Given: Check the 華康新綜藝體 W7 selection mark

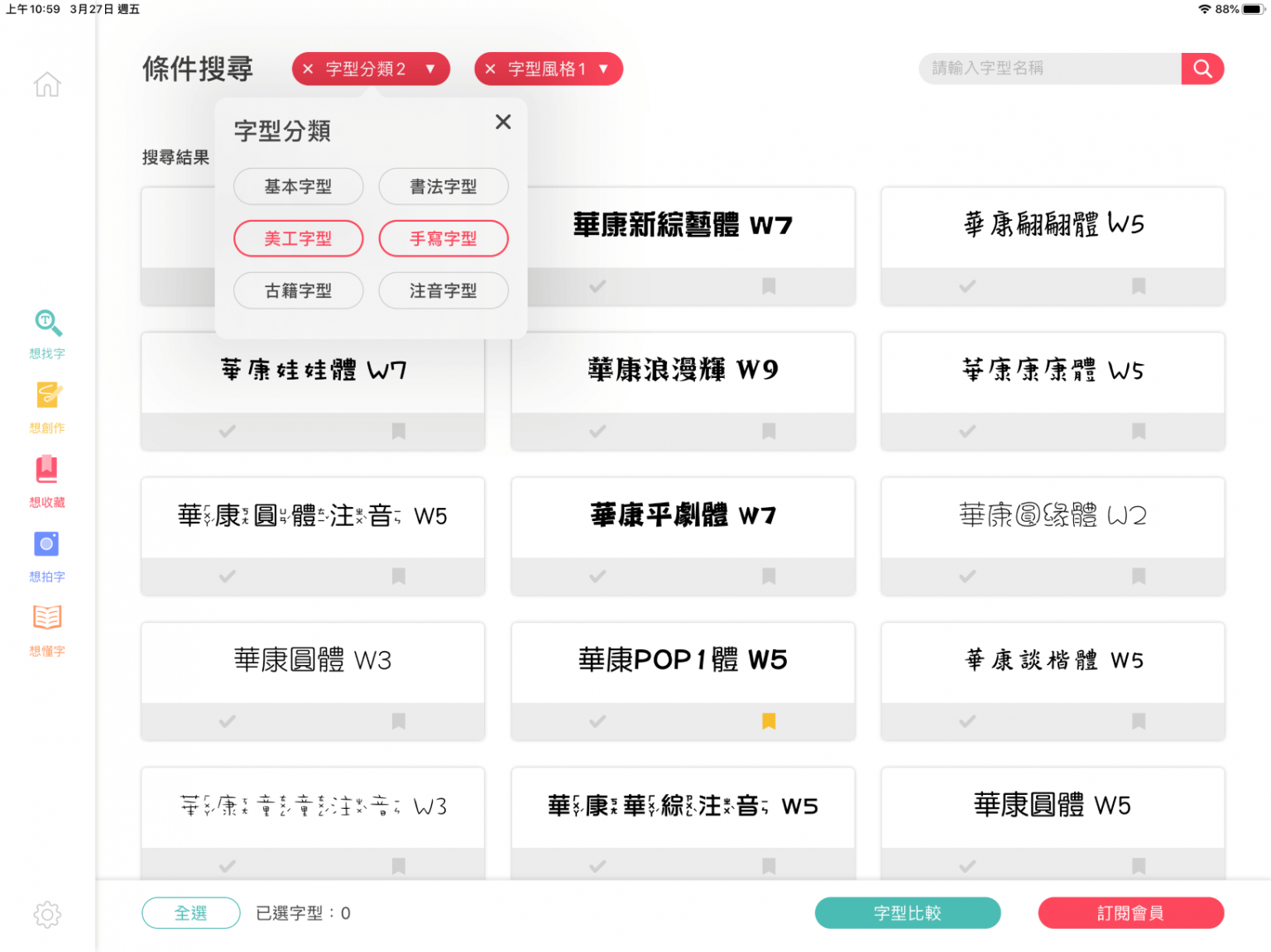Looking at the screenshot, I should [x=597, y=286].
